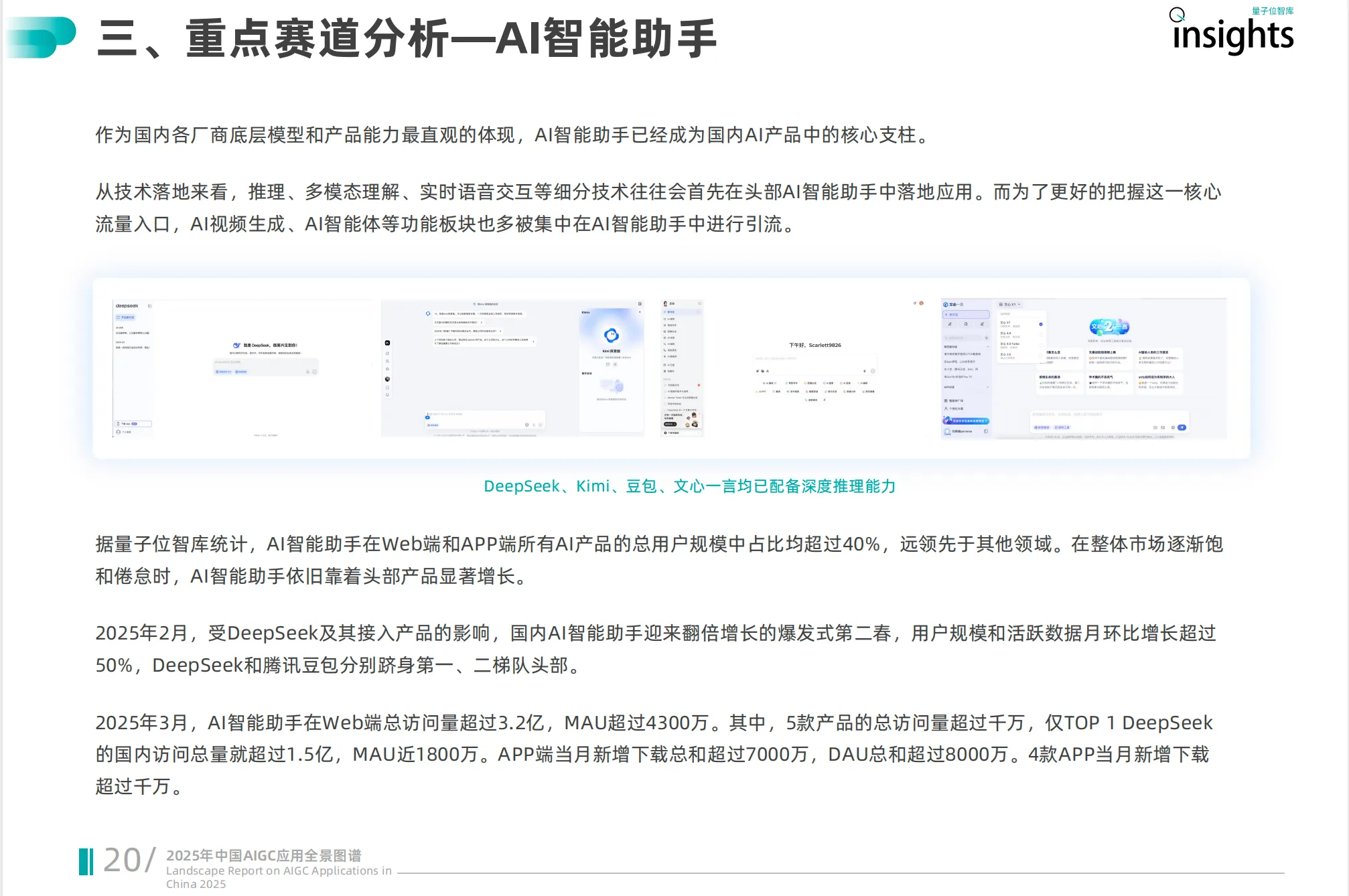Screen dimensions: 1349x896
Task: Select the Kimi logo icon in the sidebar
Action: pyautogui.click(x=387, y=343)
